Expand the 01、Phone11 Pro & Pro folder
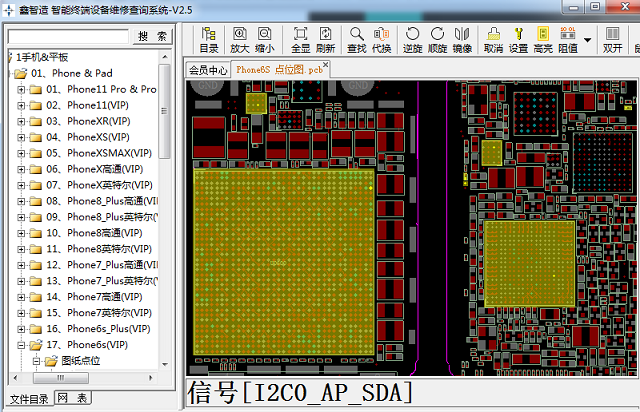Viewport: 640px width, 412px height. coord(21,89)
